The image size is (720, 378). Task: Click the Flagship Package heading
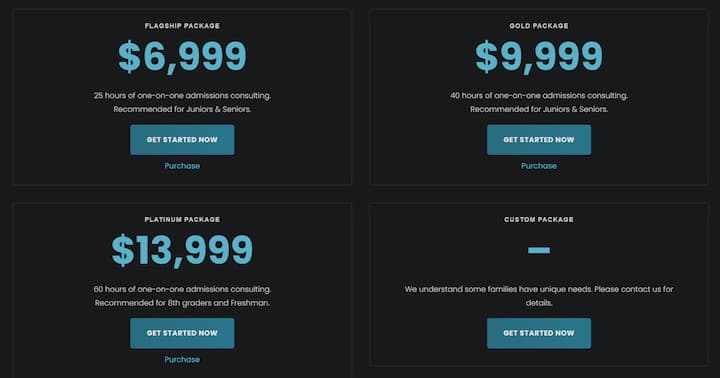pyautogui.click(x=182, y=26)
